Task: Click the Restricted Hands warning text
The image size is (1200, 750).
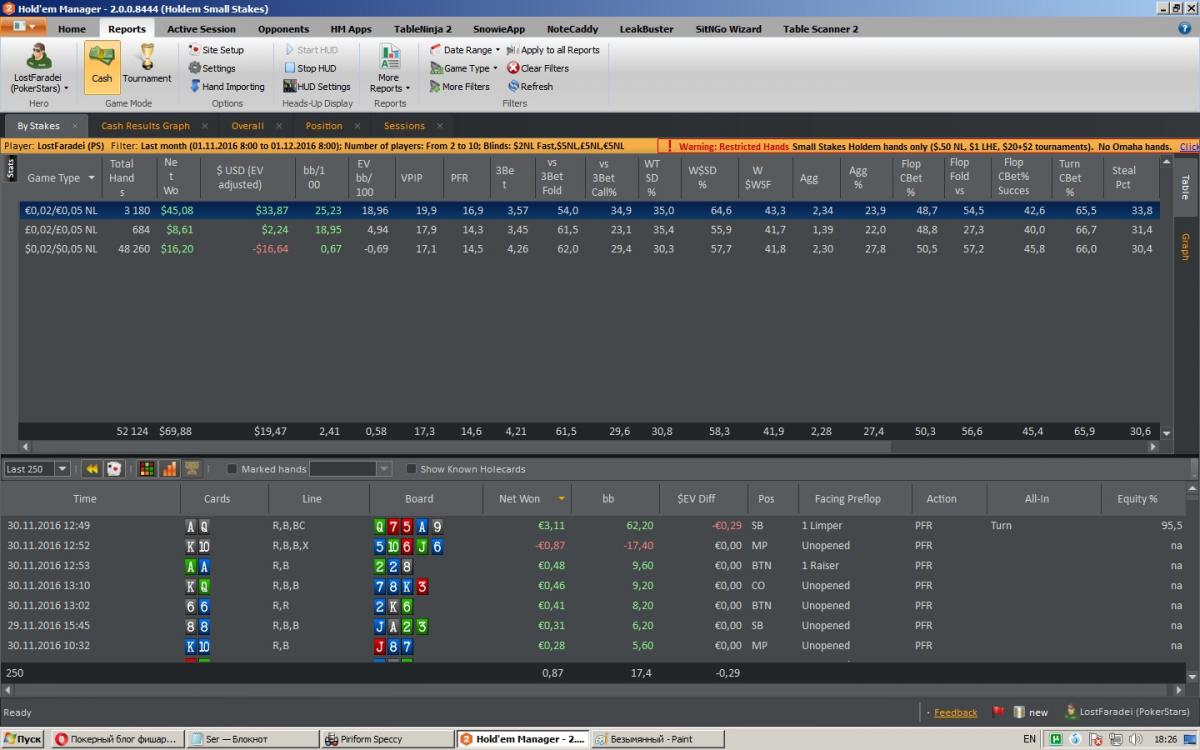Action: pyautogui.click(x=733, y=146)
